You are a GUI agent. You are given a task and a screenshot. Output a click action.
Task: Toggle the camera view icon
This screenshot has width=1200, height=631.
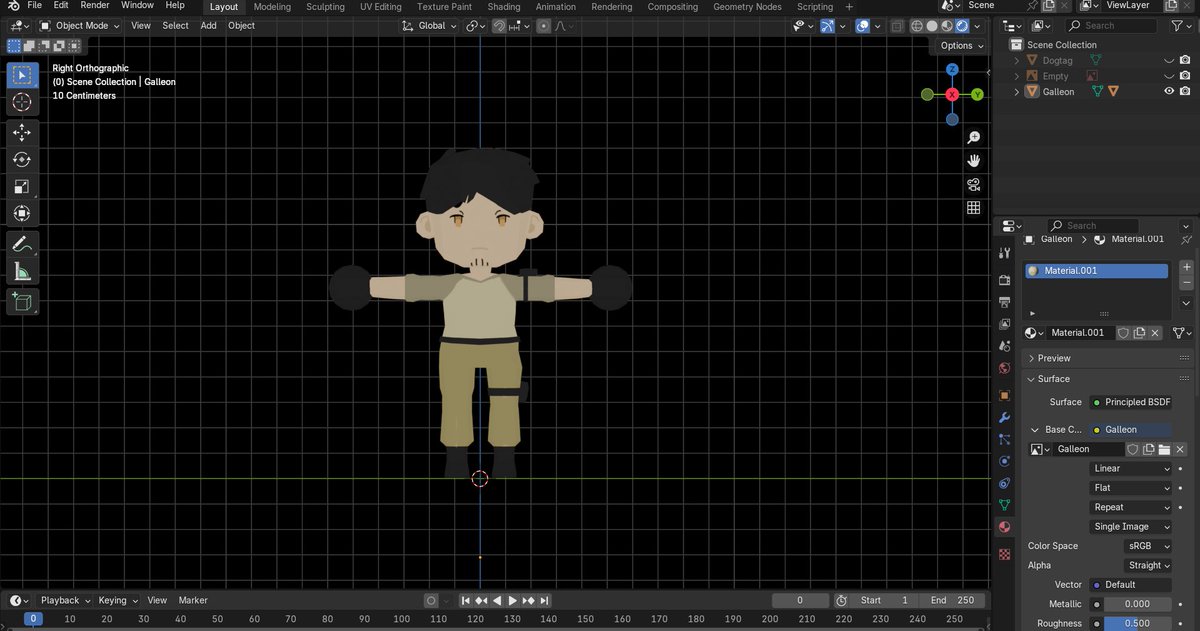[x=973, y=185]
